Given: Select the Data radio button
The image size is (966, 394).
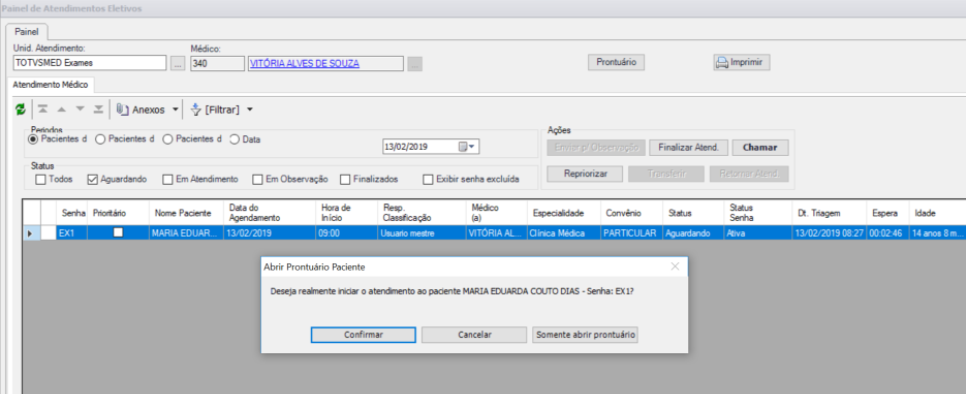Looking at the screenshot, I should pos(234,140).
